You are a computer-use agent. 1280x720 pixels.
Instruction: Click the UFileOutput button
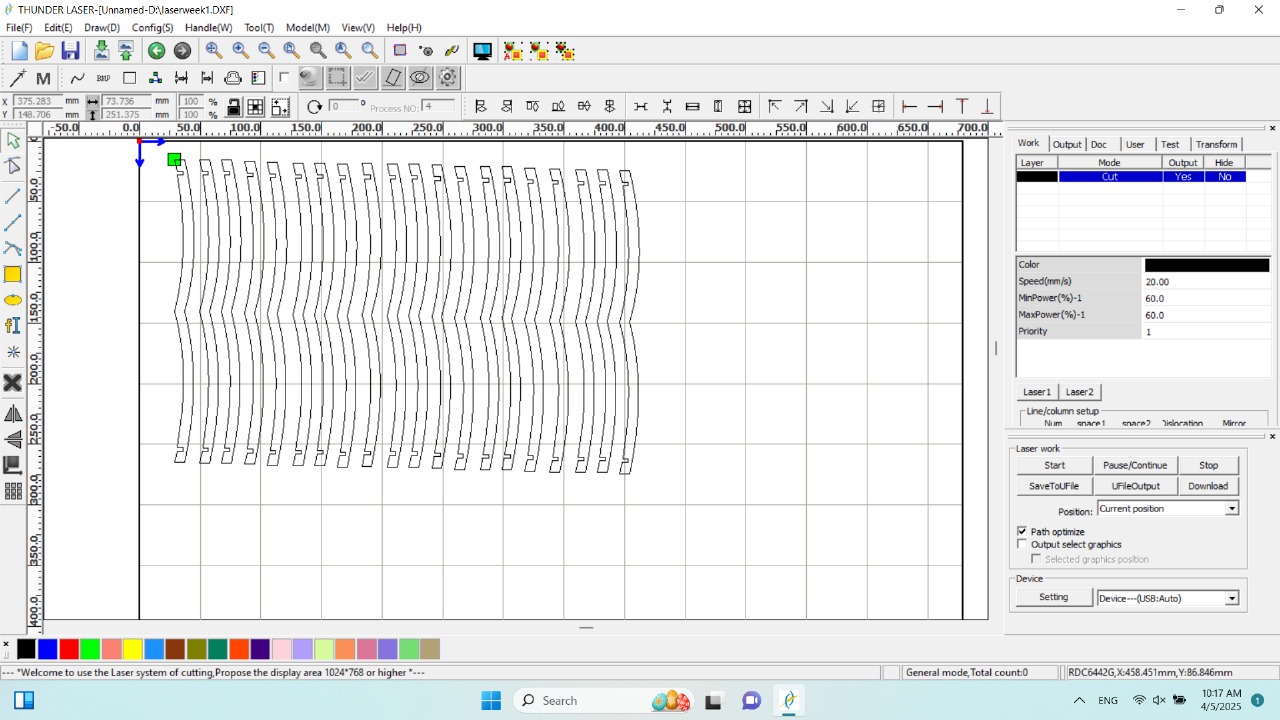[1135, 486]
